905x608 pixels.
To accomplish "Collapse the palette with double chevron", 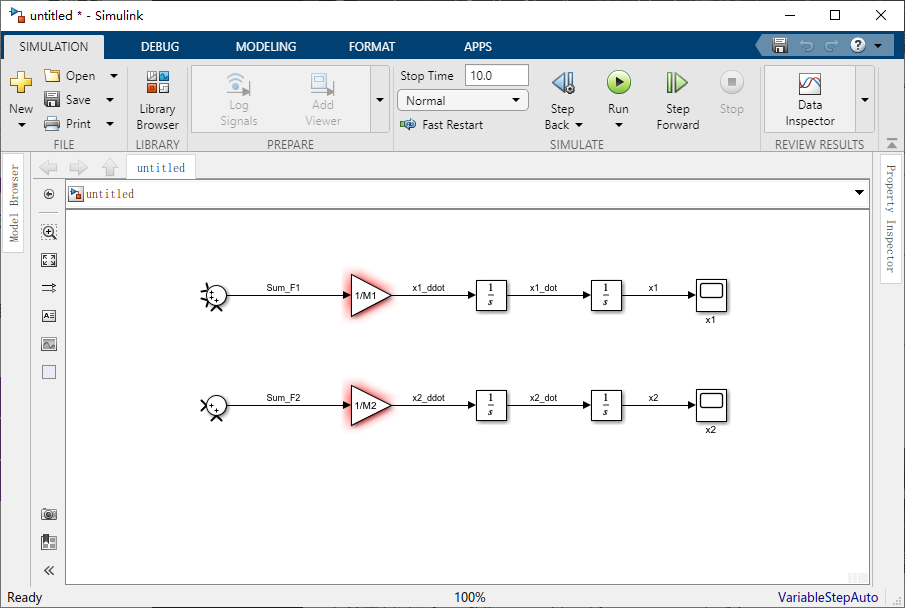I will (x=49, y=570).
